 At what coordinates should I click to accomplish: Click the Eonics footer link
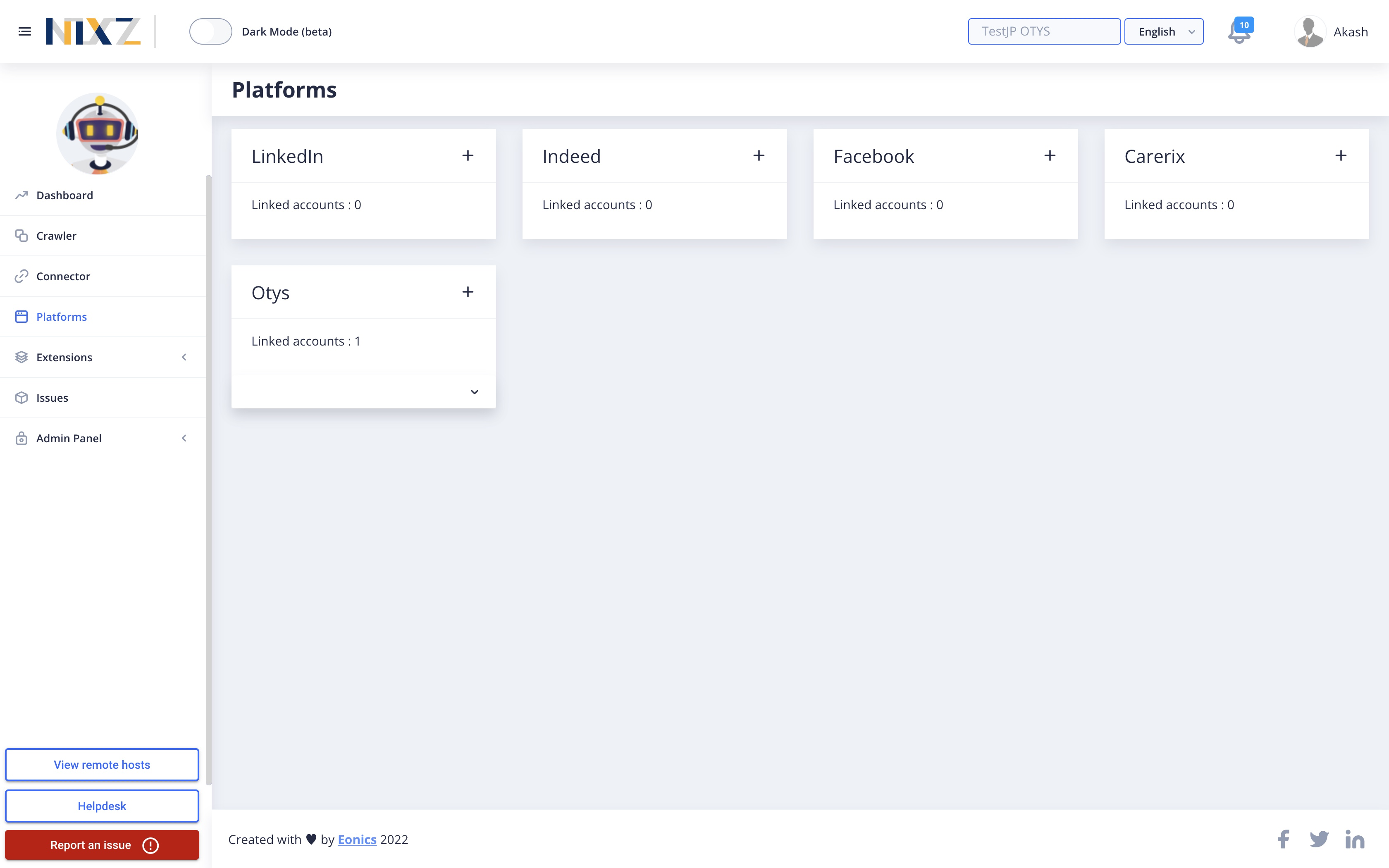point(357,839)
